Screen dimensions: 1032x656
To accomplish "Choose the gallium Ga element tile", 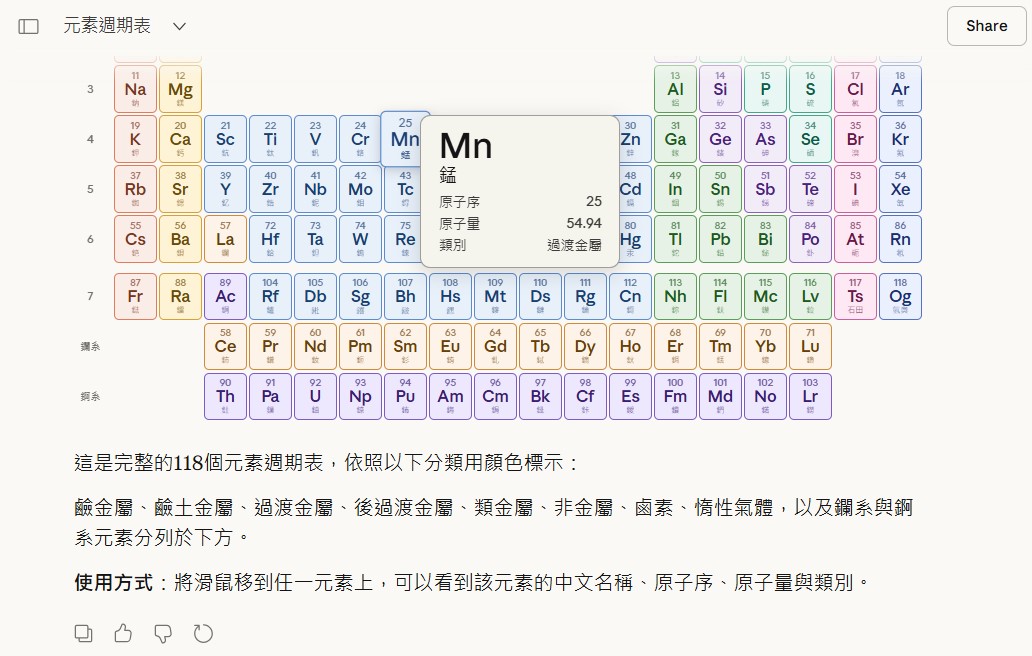I will point(675,139).
